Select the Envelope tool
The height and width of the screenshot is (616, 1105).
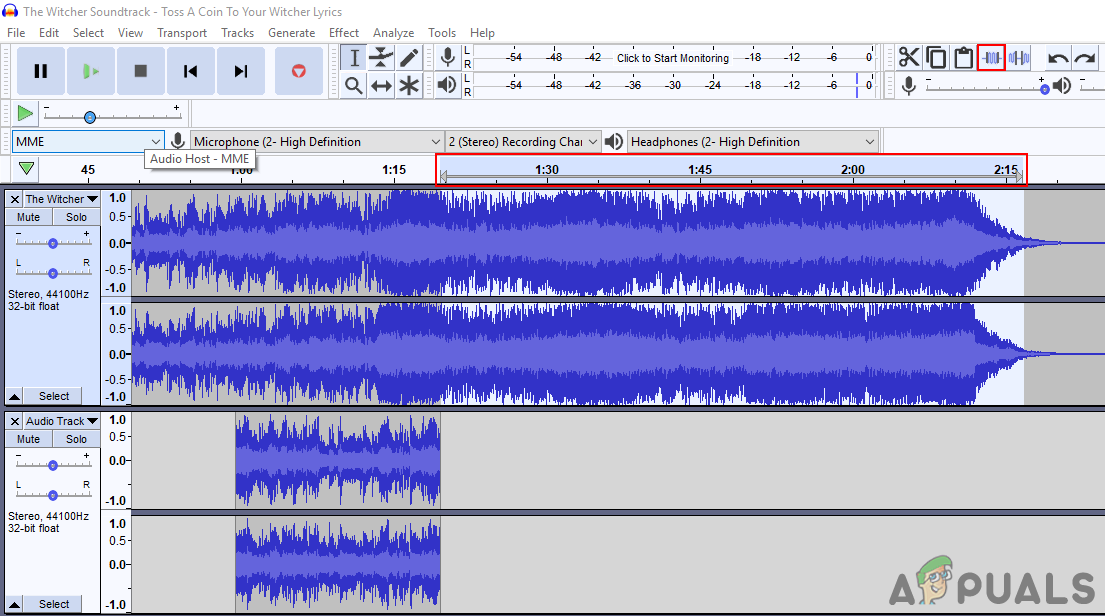pyautogui.click(x=381, y=57)
